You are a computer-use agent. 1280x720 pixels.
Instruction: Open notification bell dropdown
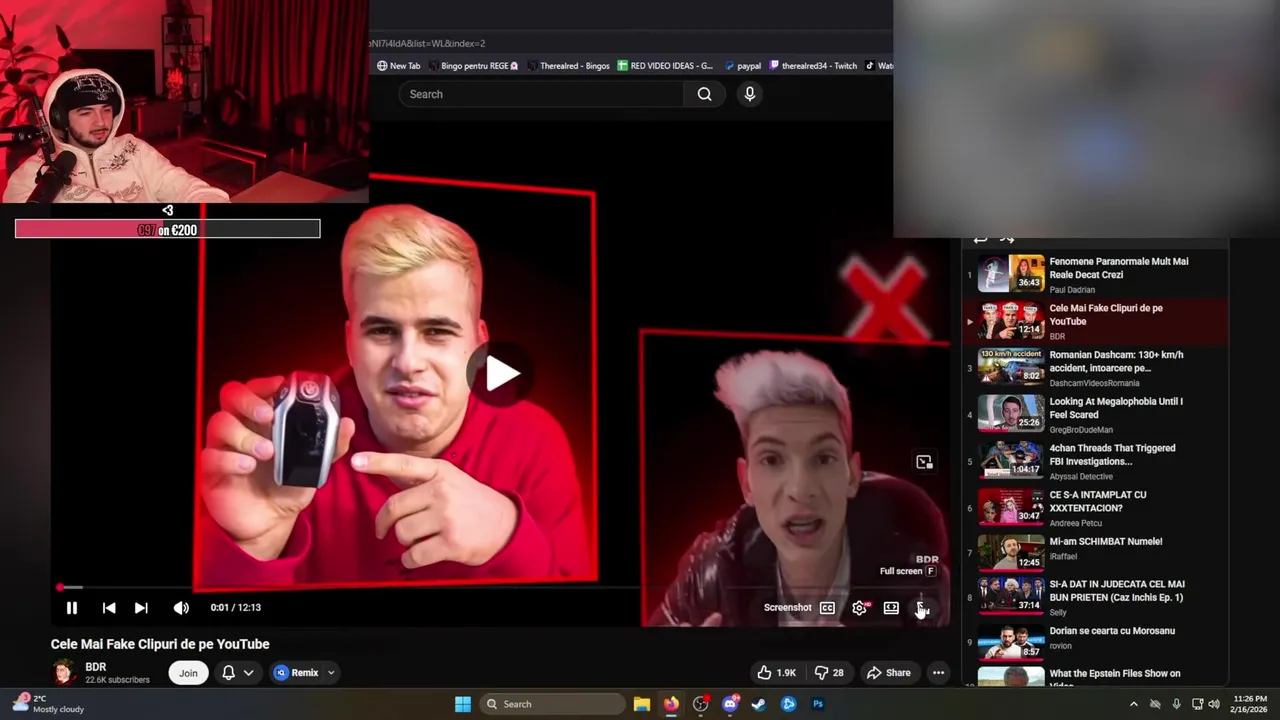pos(238,673)
